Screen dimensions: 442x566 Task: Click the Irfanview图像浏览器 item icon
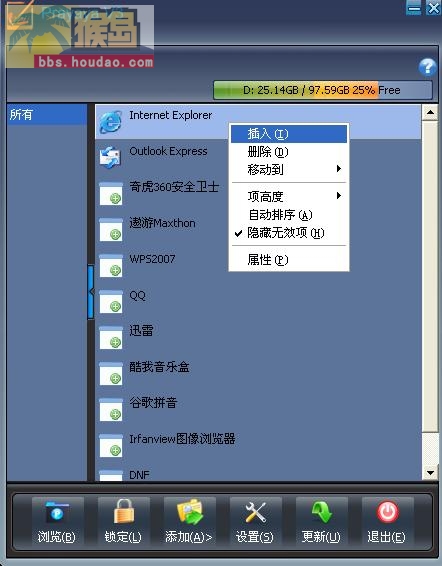111,446
